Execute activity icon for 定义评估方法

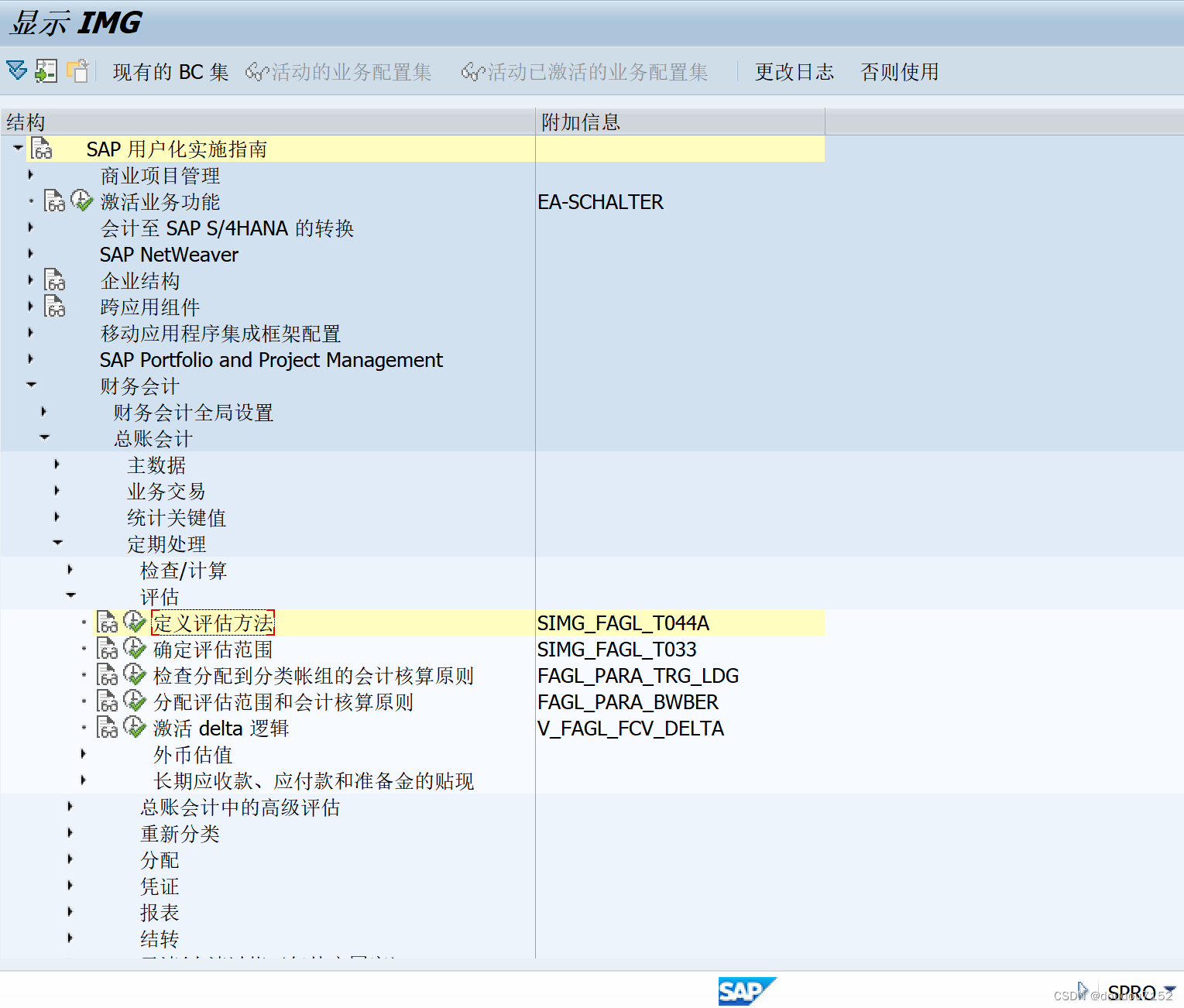135,622
